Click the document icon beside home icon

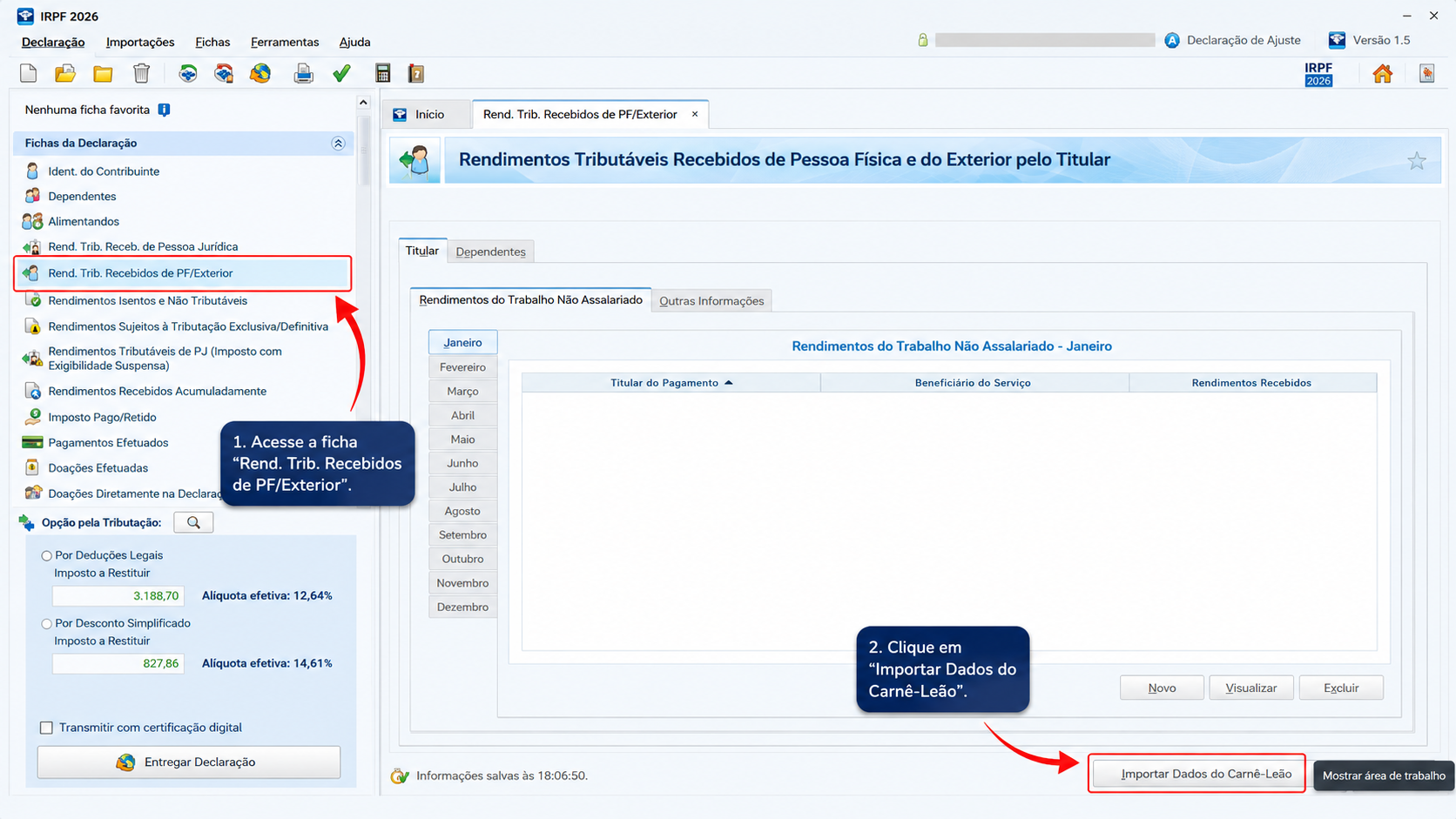click(1426, 74)
